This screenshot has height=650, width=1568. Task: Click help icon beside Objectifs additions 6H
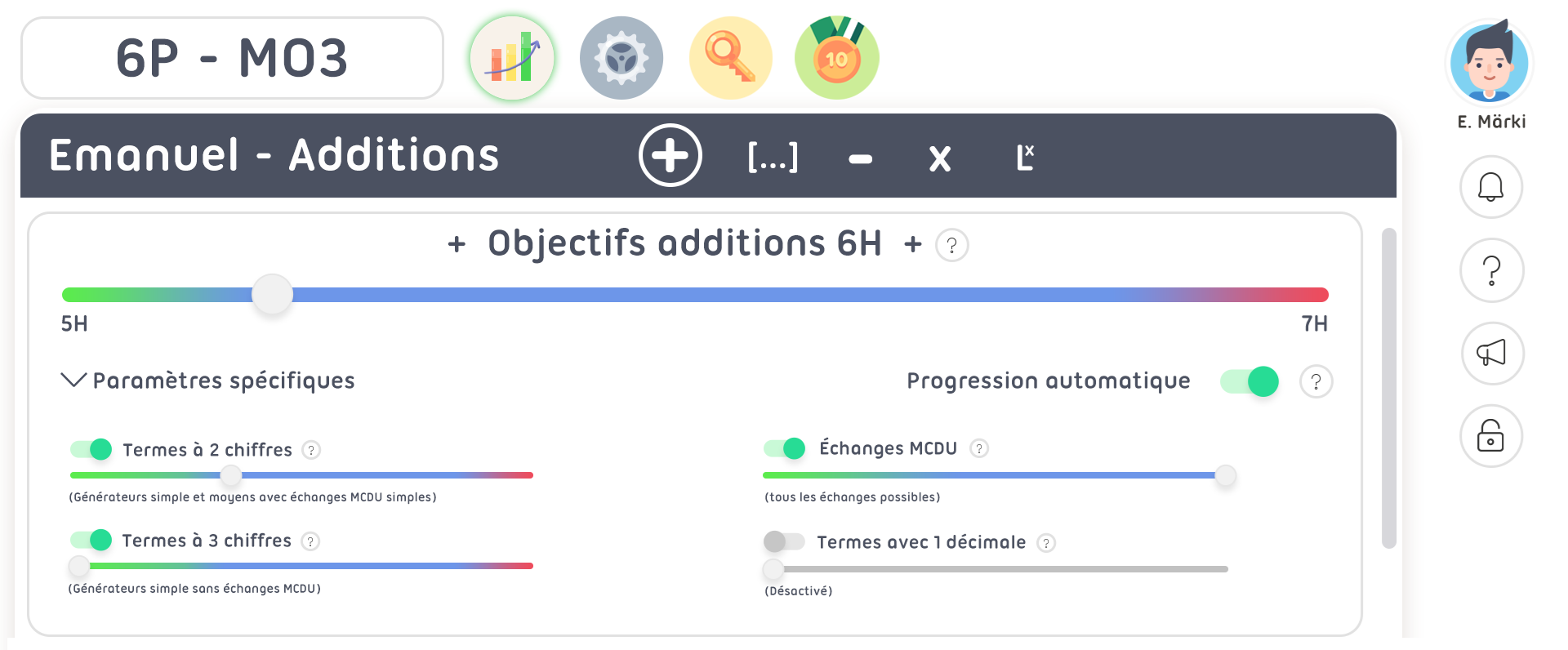coord(951,245)
